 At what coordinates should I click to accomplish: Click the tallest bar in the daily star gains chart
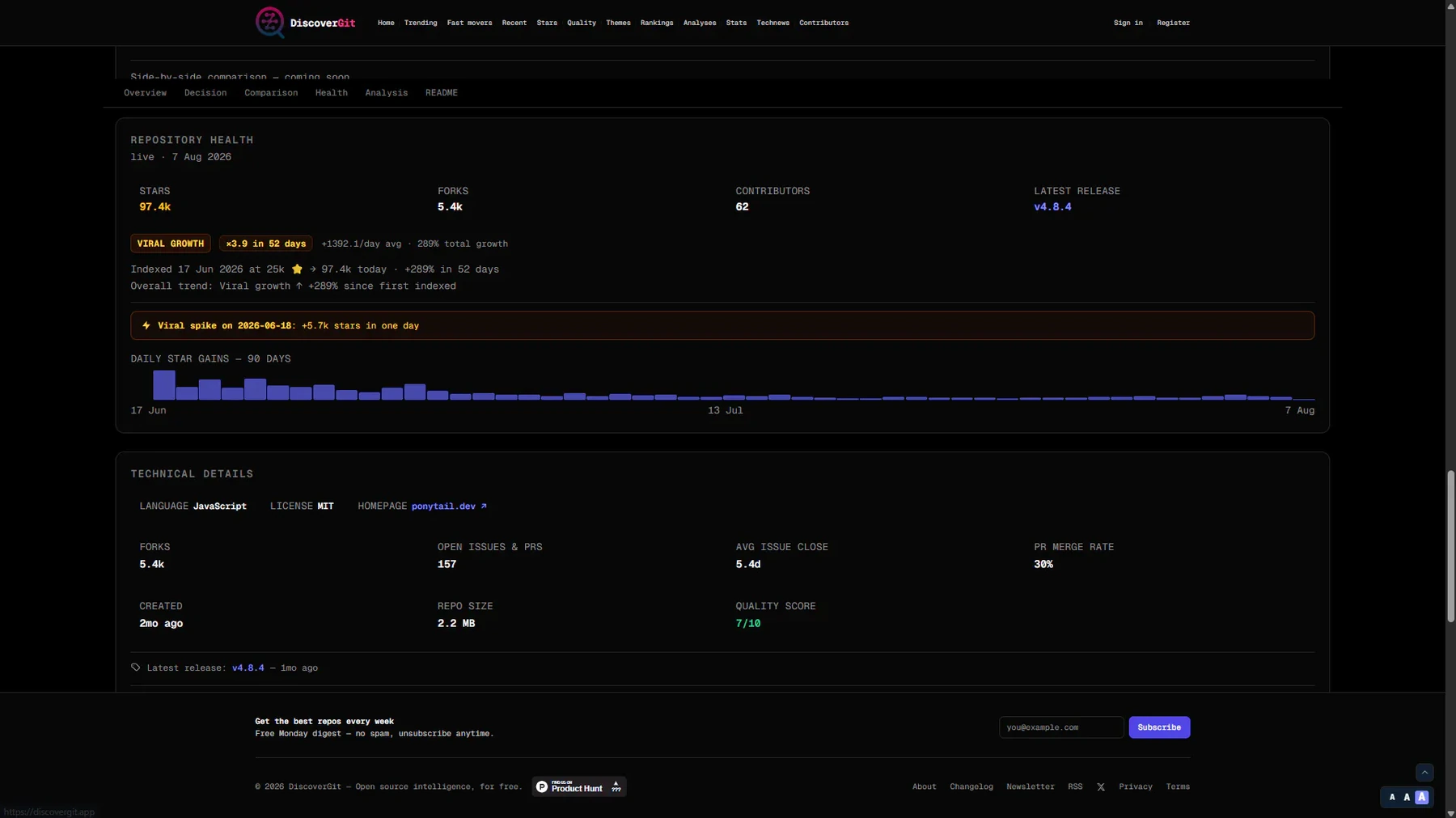[164, 385]
